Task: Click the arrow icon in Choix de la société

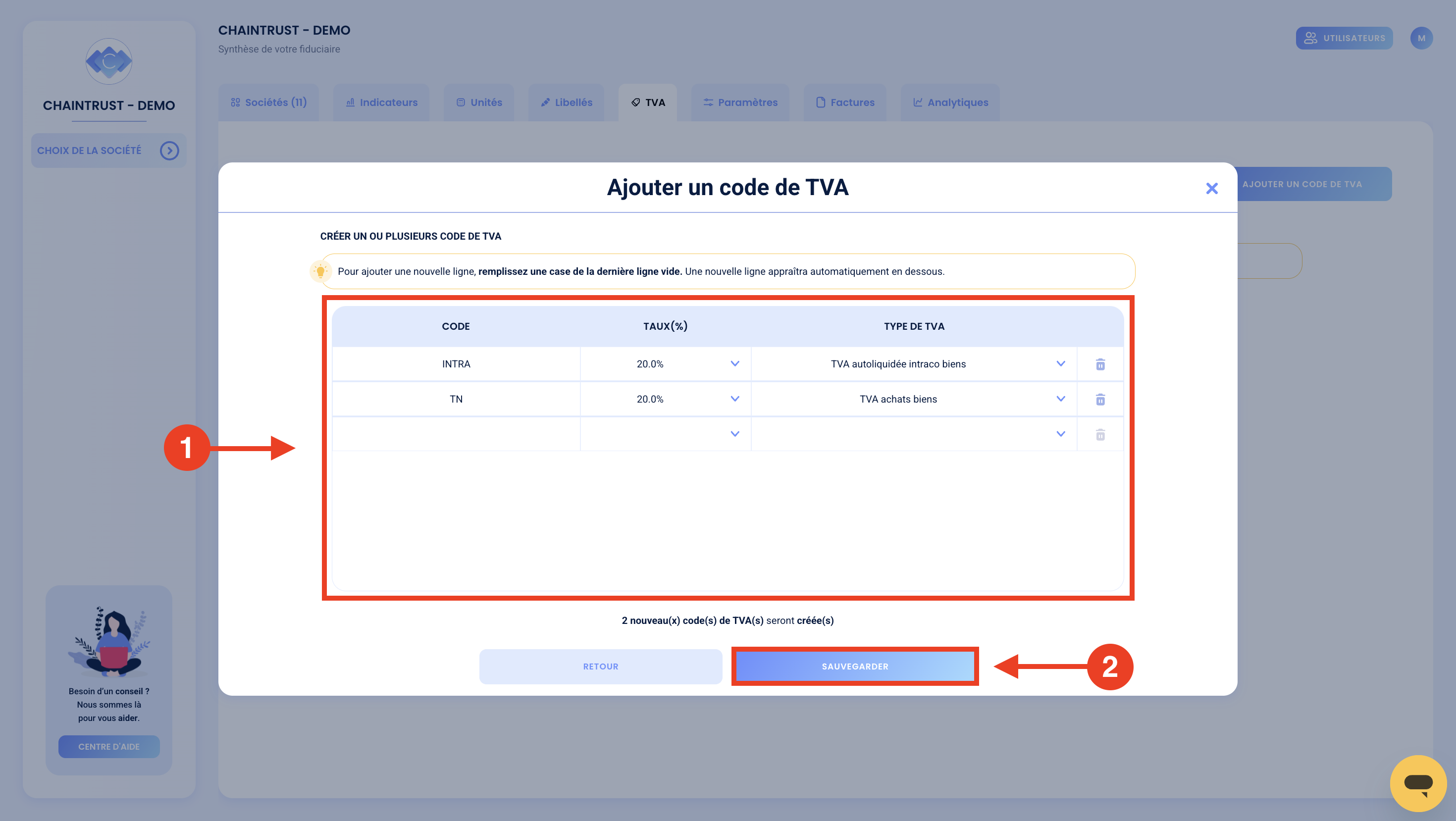Action: 169,151
